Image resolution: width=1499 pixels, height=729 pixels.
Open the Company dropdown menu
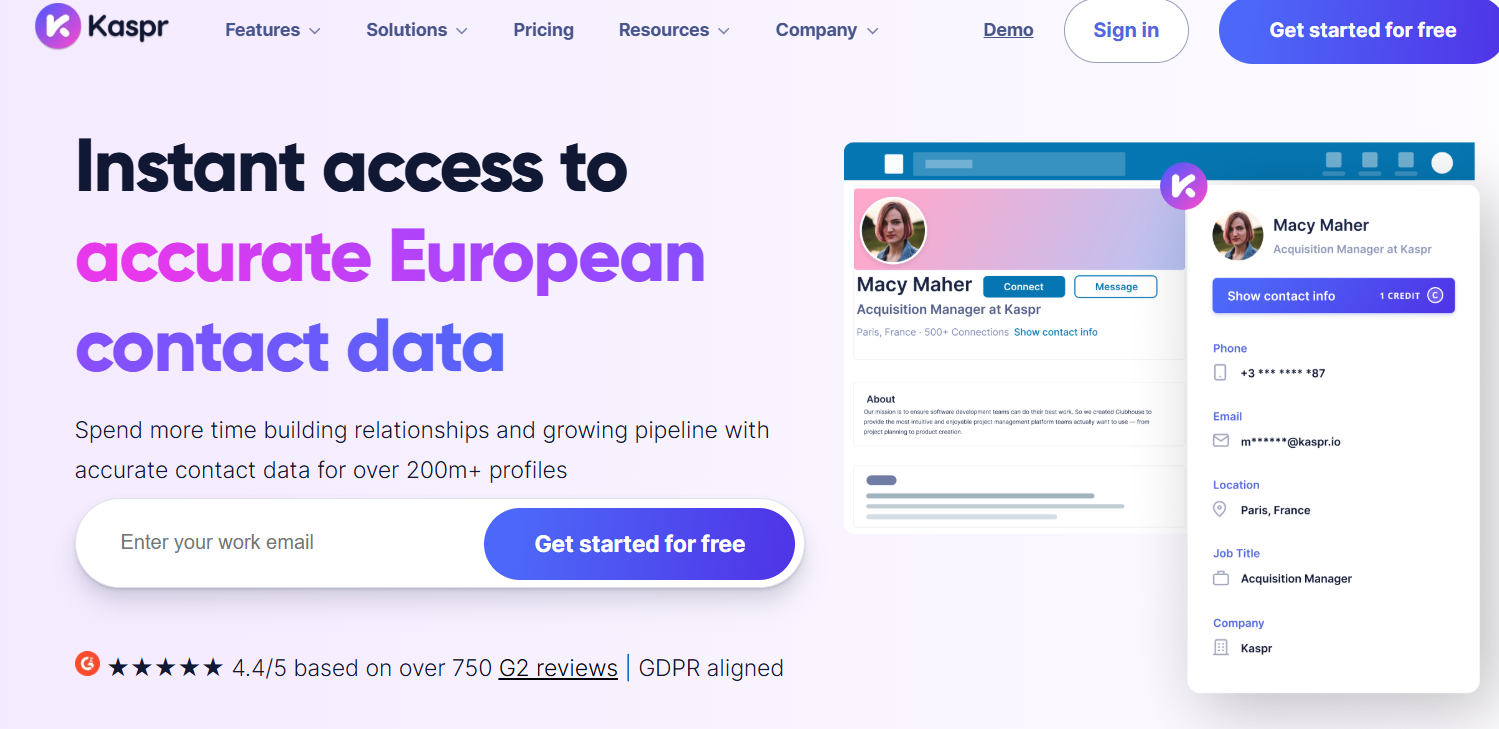(x=827, y=30)
